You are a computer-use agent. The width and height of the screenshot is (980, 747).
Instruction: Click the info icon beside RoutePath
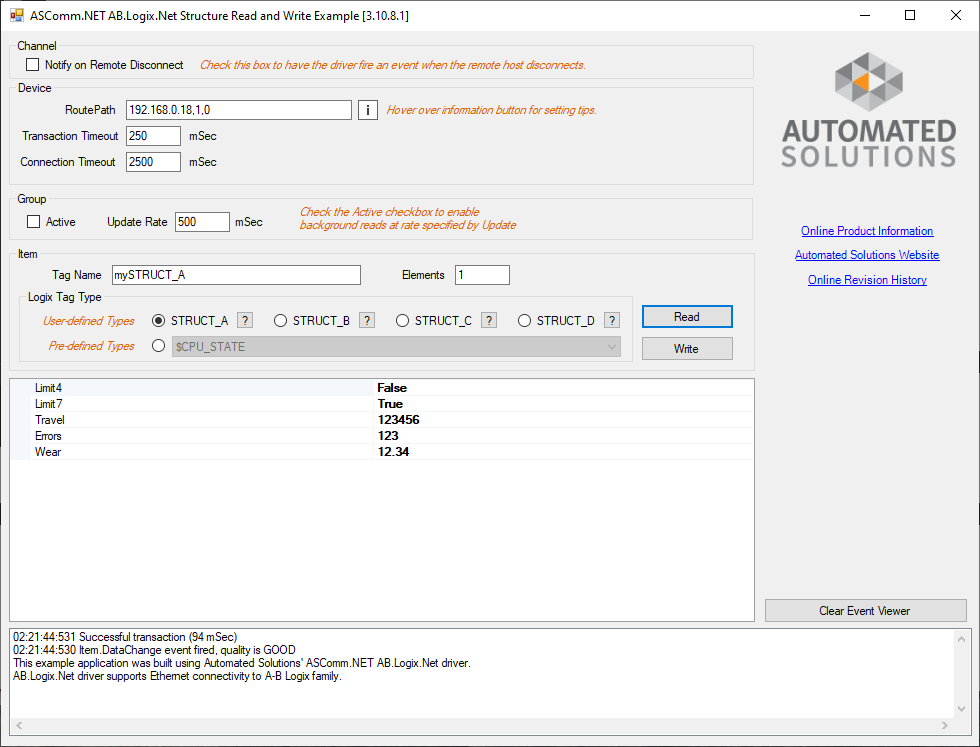point(367,110)
